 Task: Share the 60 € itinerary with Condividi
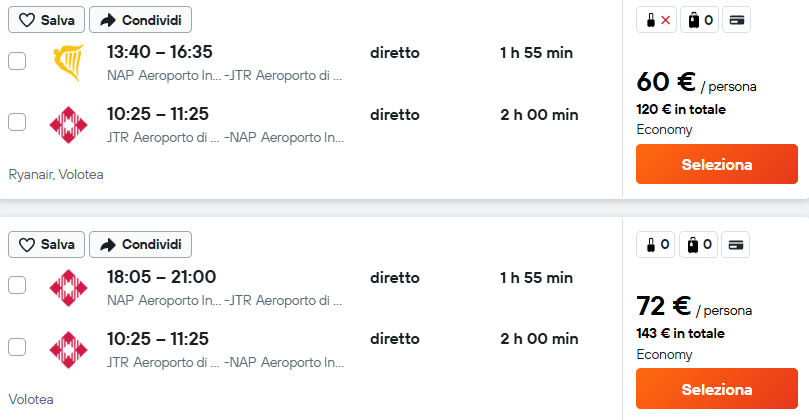coord(140,20)
